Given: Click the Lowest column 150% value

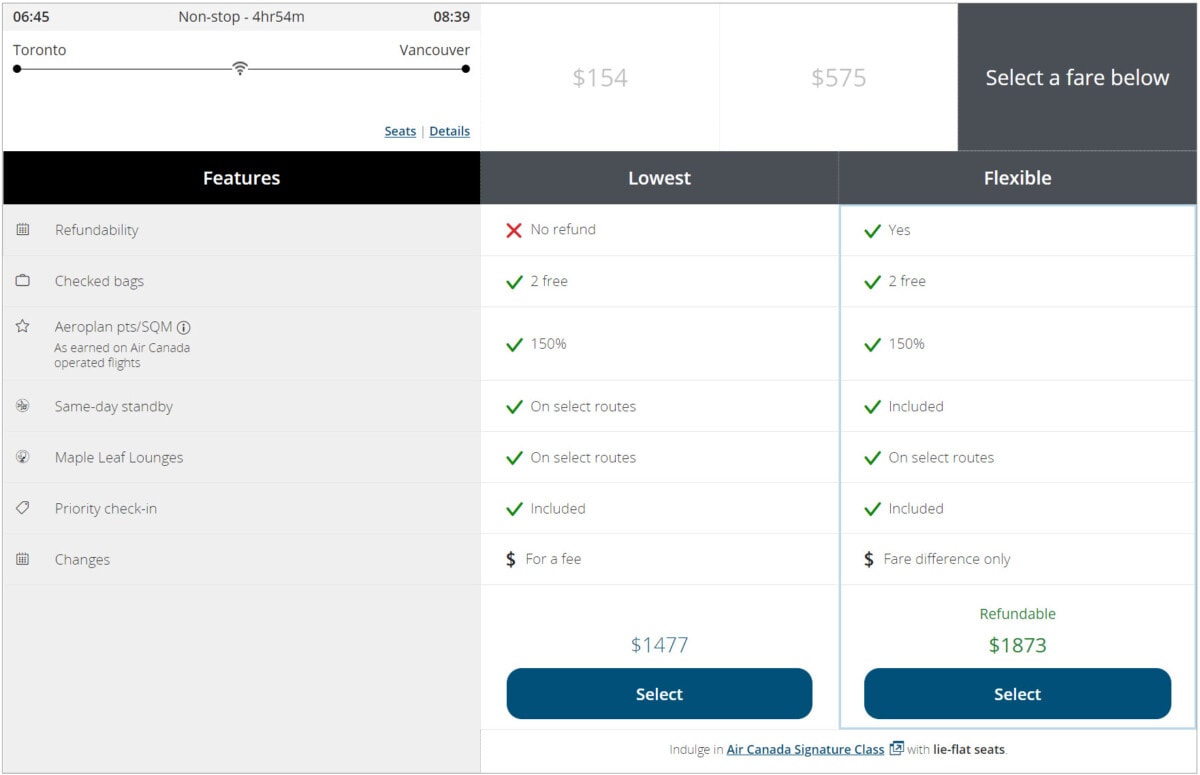Looking at the screenshot, I should [549, 344].
